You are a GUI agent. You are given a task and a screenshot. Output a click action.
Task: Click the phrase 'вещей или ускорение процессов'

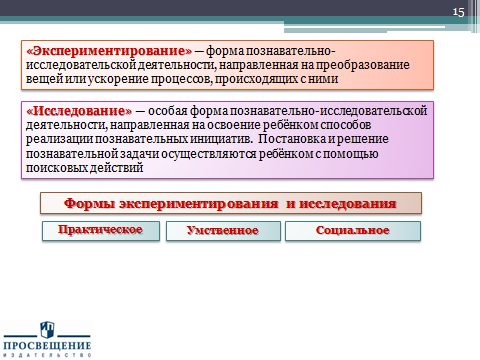[x=119, y=79]
